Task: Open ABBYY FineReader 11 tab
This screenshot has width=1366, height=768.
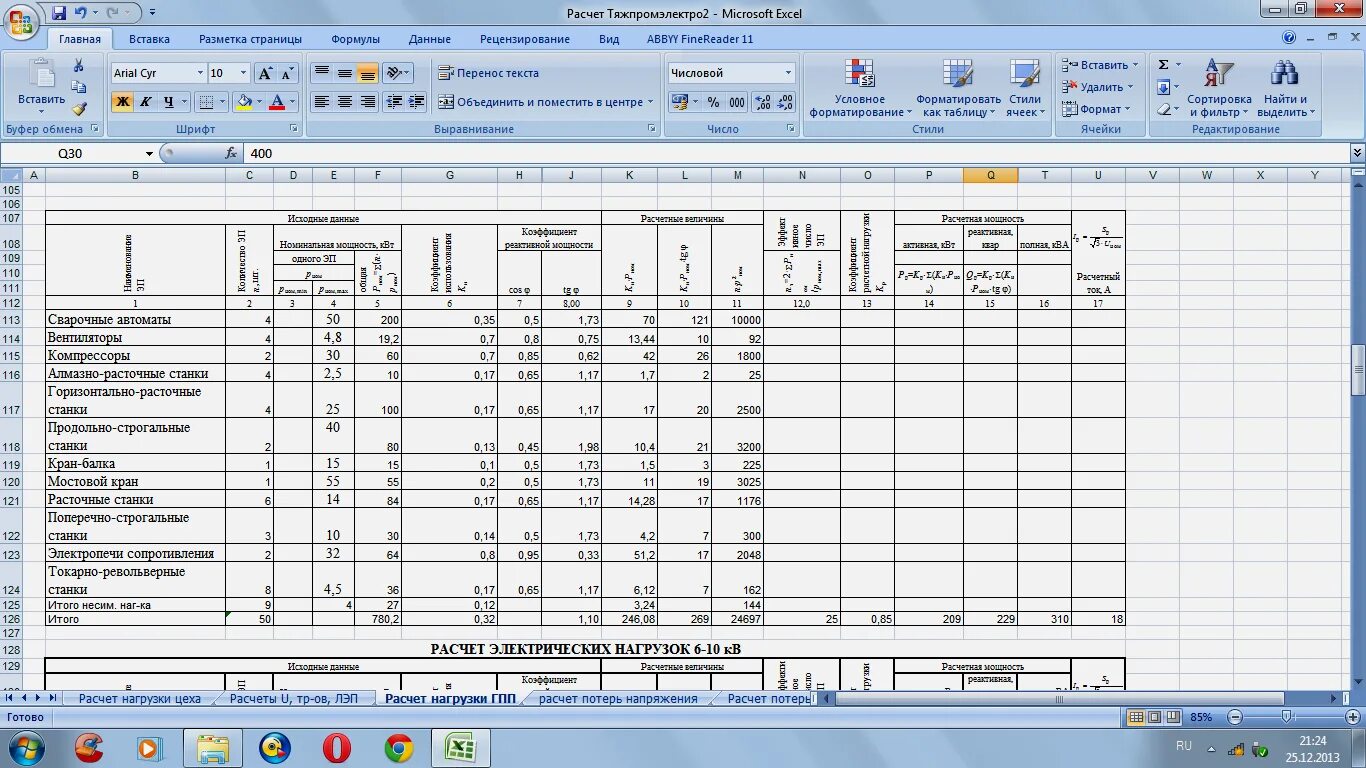Action: click(699, 39)
